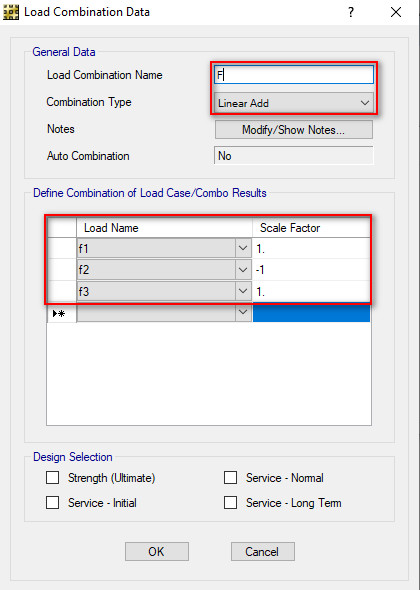Screen dimensions: 420x590
Task: Open the help question mark button
Action: (x=351, y=12)
